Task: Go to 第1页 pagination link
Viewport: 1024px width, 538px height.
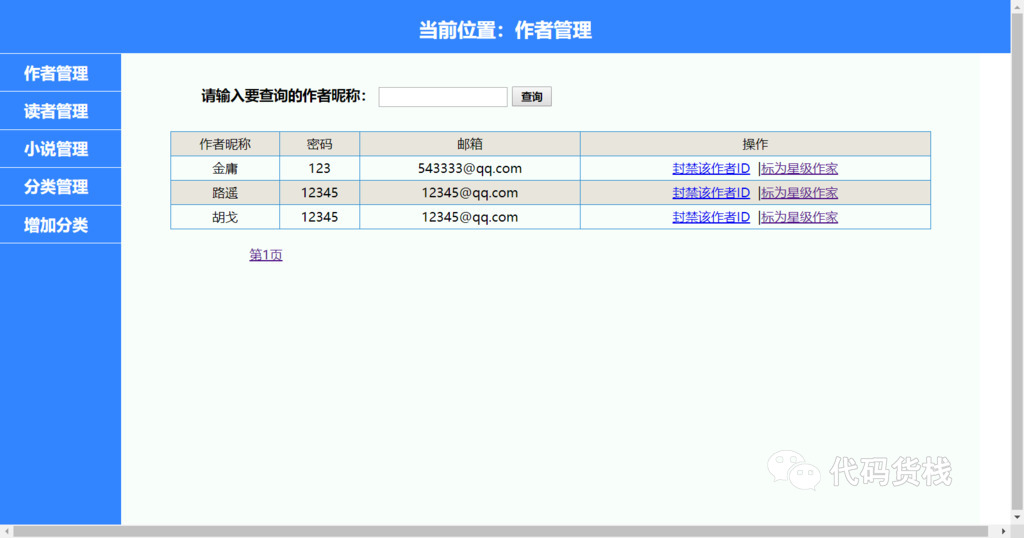Action: point(266,255)
